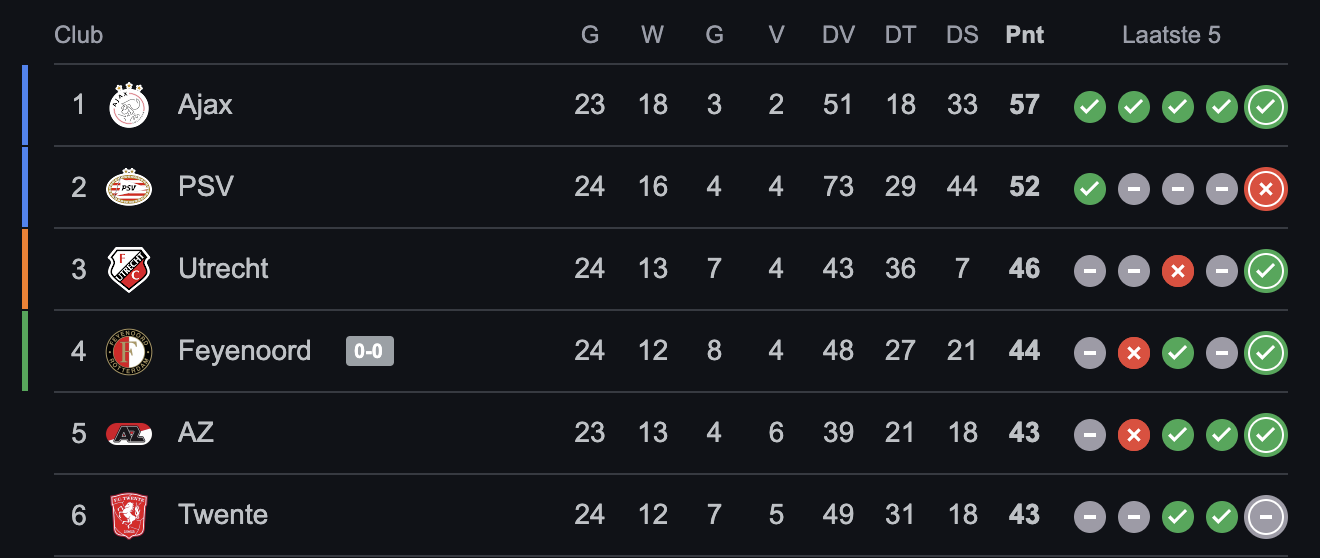
Task: Open the Twente team name link
Action: [223, 515]
